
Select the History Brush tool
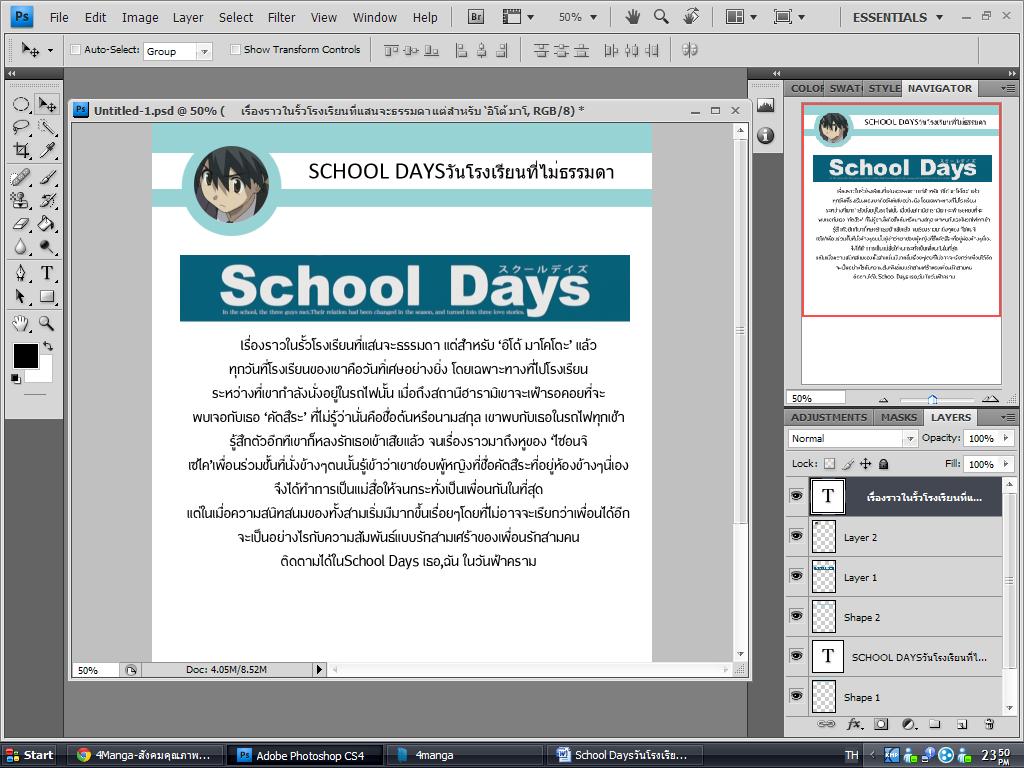coord(47,200)
